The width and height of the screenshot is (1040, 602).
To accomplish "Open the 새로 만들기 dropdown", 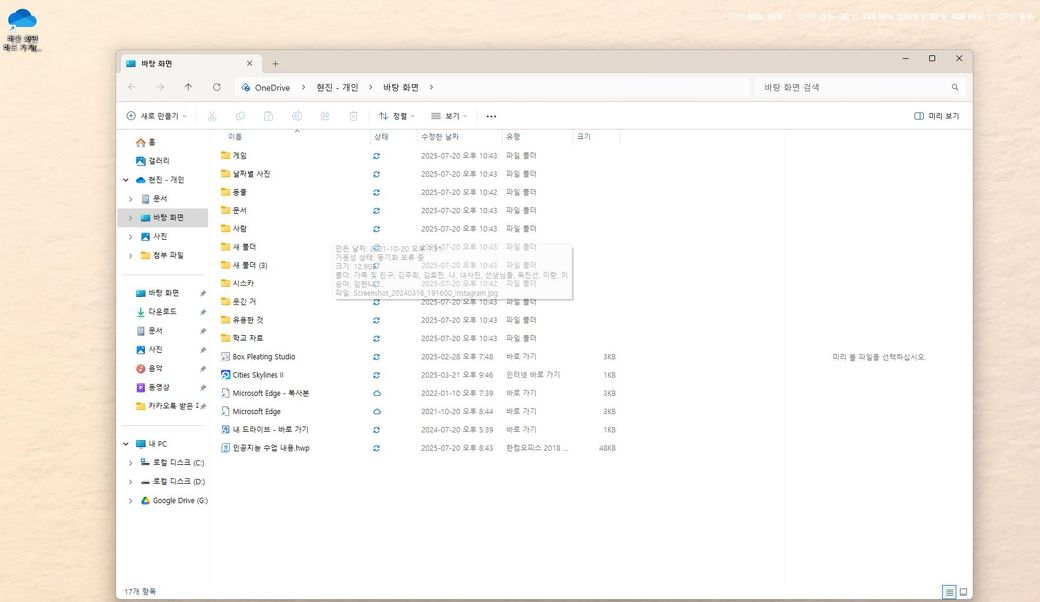I will 157,116.
